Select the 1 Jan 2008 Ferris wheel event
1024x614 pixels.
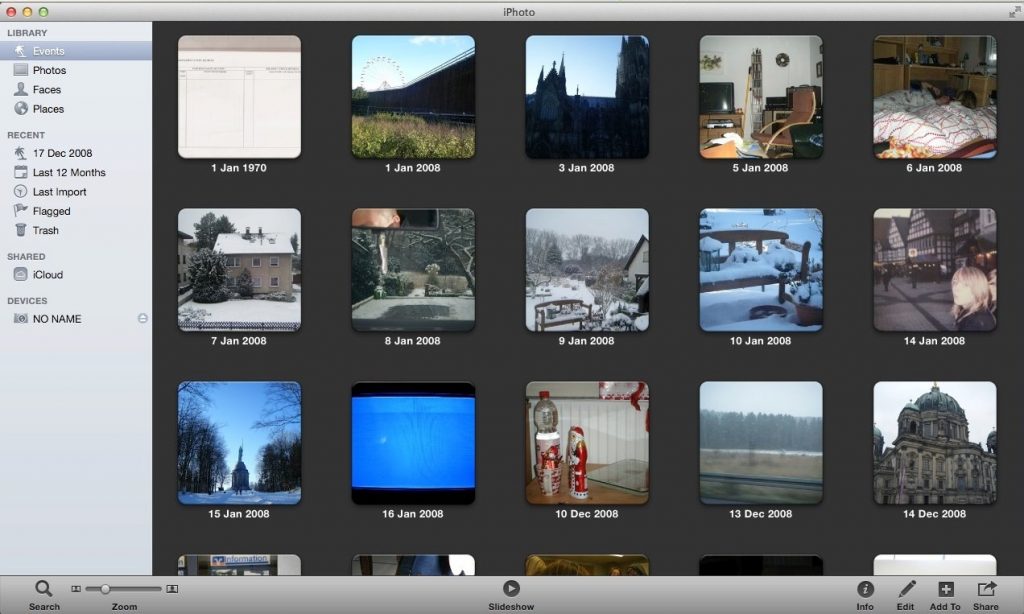413,97
